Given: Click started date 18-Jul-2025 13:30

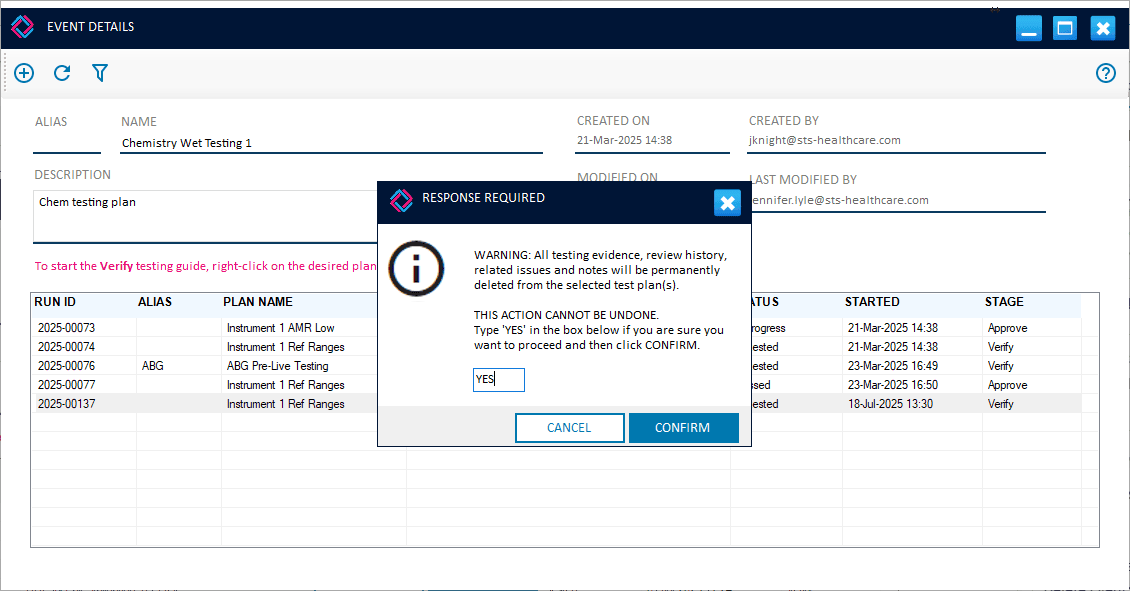Looking at the screenshot, I should [890, 404].
